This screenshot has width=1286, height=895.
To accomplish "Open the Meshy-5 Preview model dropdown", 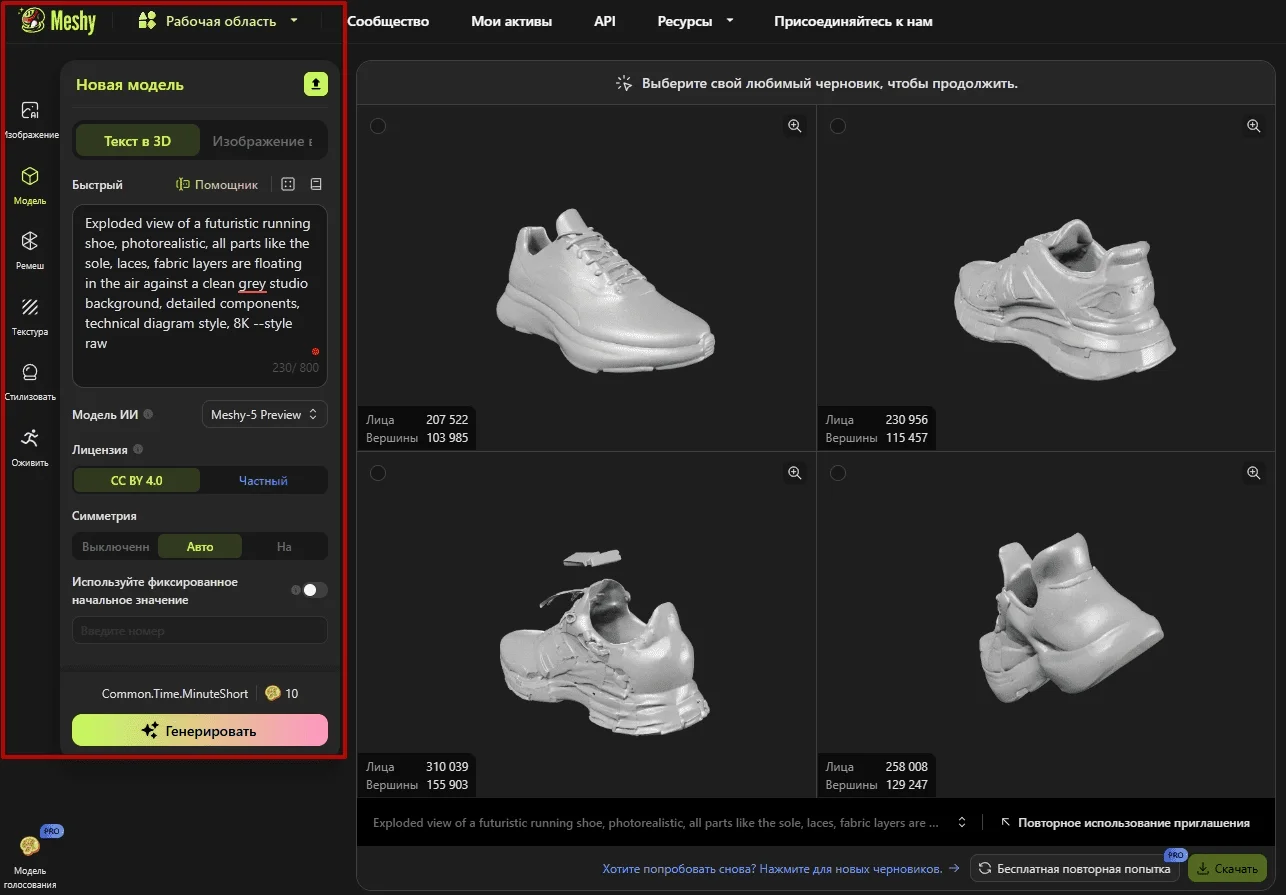I will point(264,414).
